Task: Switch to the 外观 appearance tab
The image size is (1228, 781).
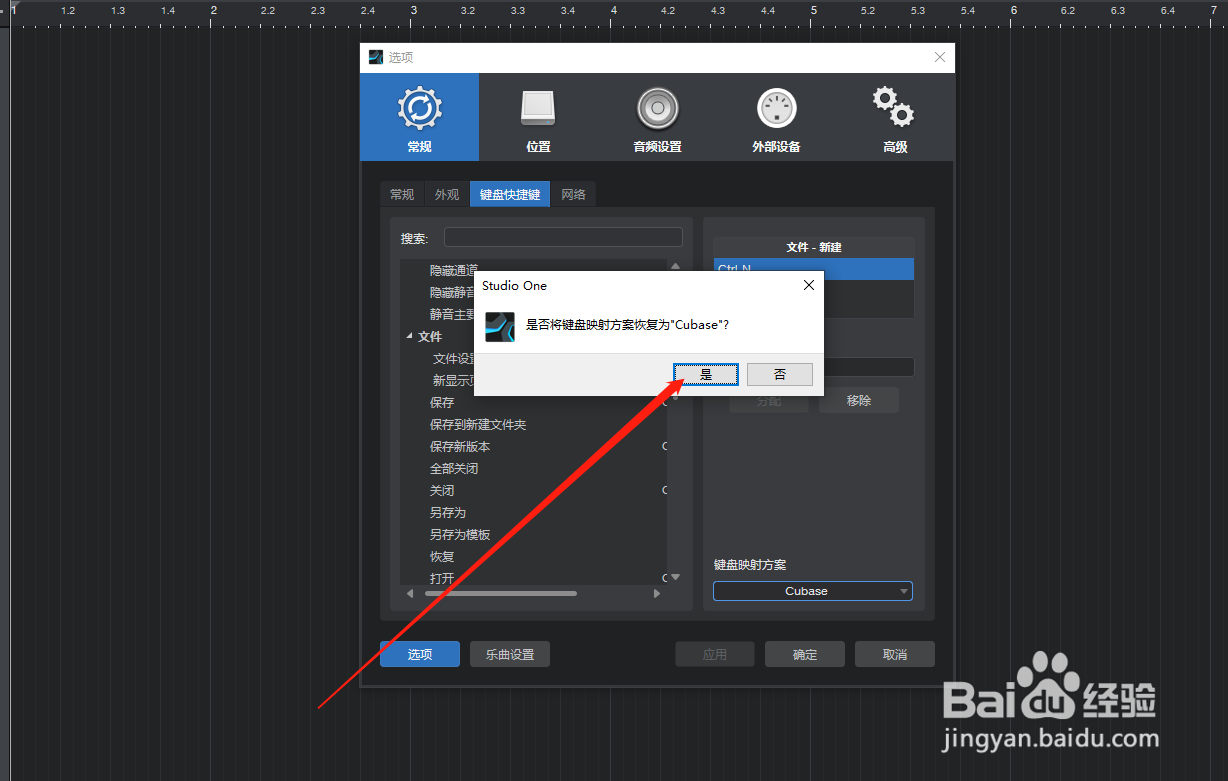Action: point(447,195)
